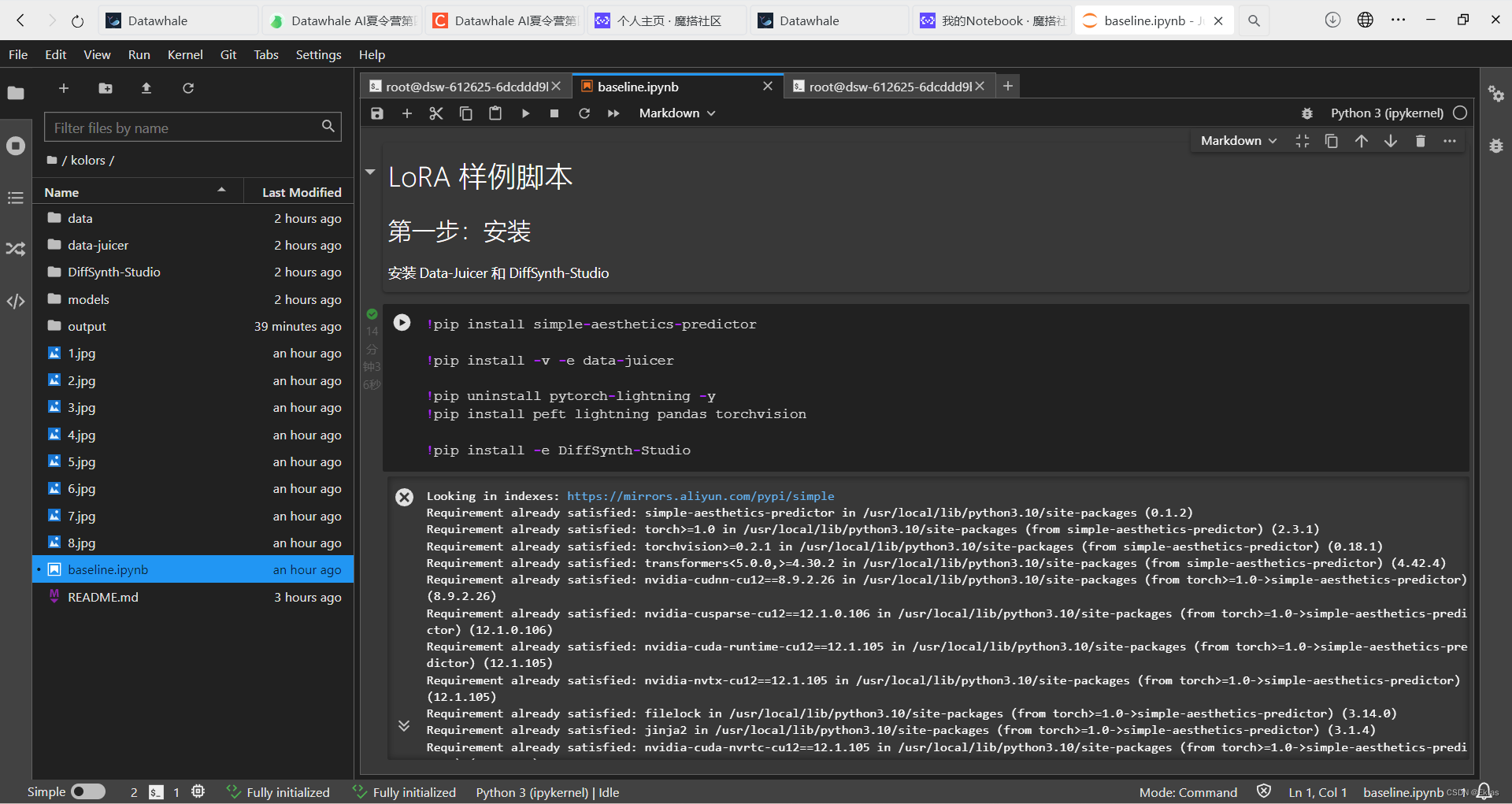Screen dimensions: 1512x804
Task: Close the baseline.ipynb notebook tab
Action: (768, 86)
